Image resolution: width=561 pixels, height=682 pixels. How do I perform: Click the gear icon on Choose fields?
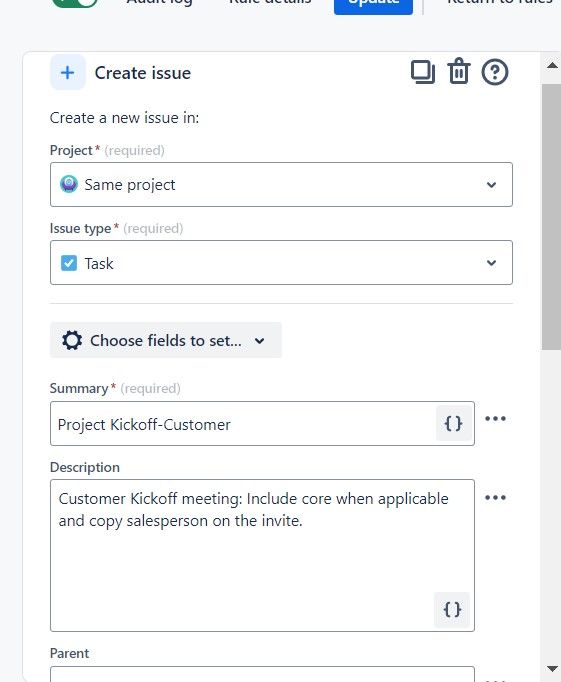[x=72, y=340]
